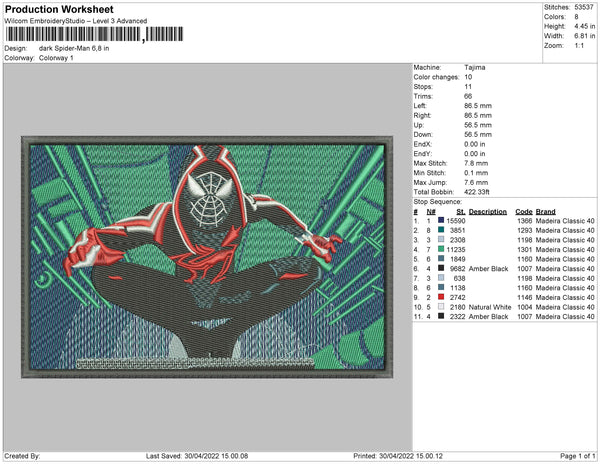
Task: Click the green swatch beside 11235 stitches
Action: click(441, 249)
